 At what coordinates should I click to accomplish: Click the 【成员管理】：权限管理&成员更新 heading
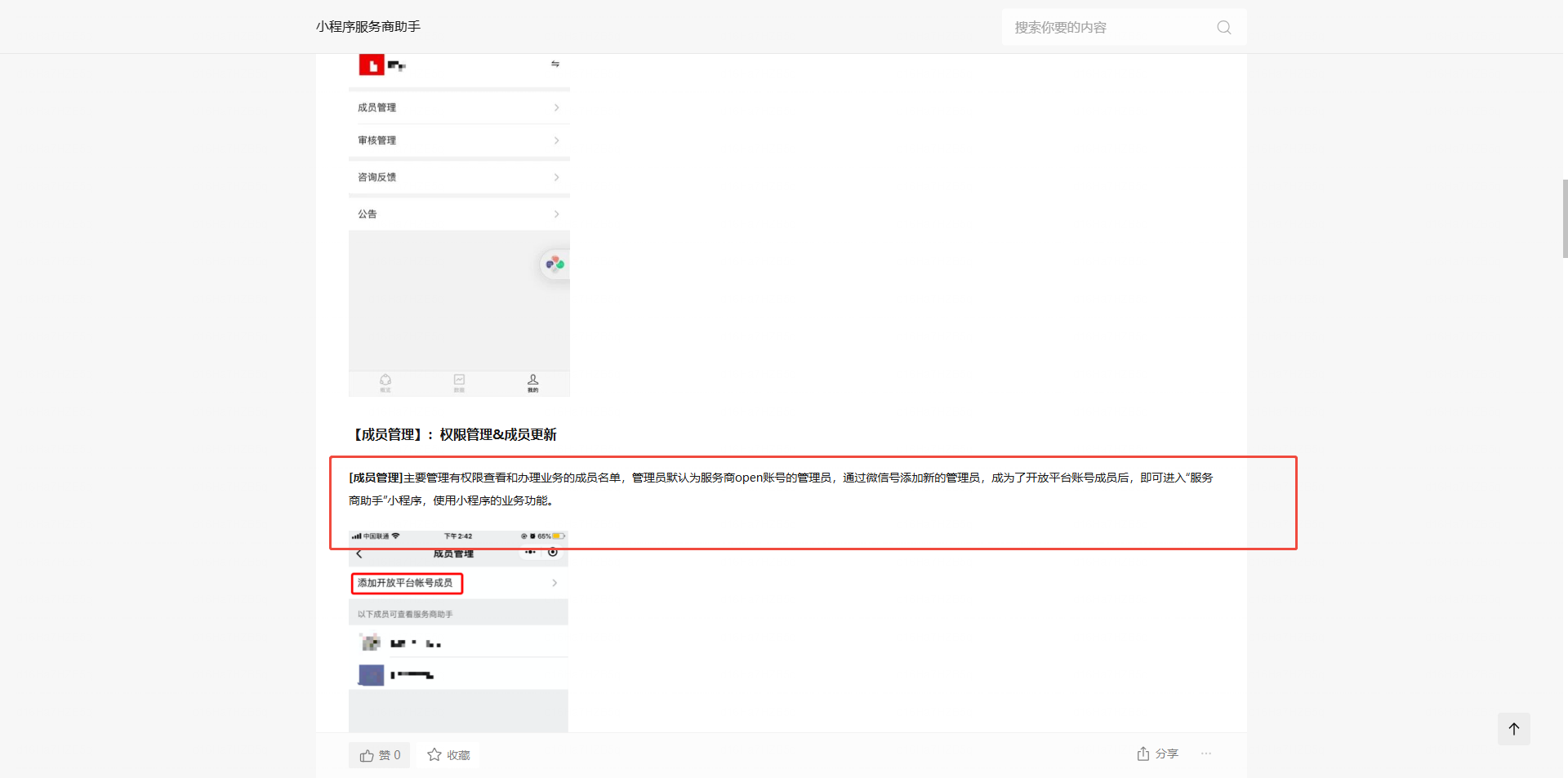(454, 434)
